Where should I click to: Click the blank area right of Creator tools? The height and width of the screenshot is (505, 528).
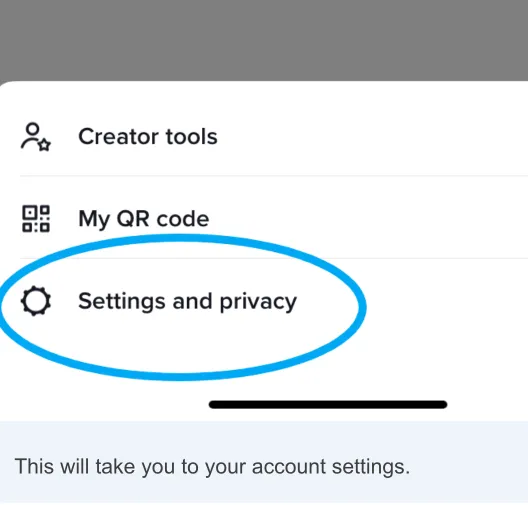click(x=370, y=137)
